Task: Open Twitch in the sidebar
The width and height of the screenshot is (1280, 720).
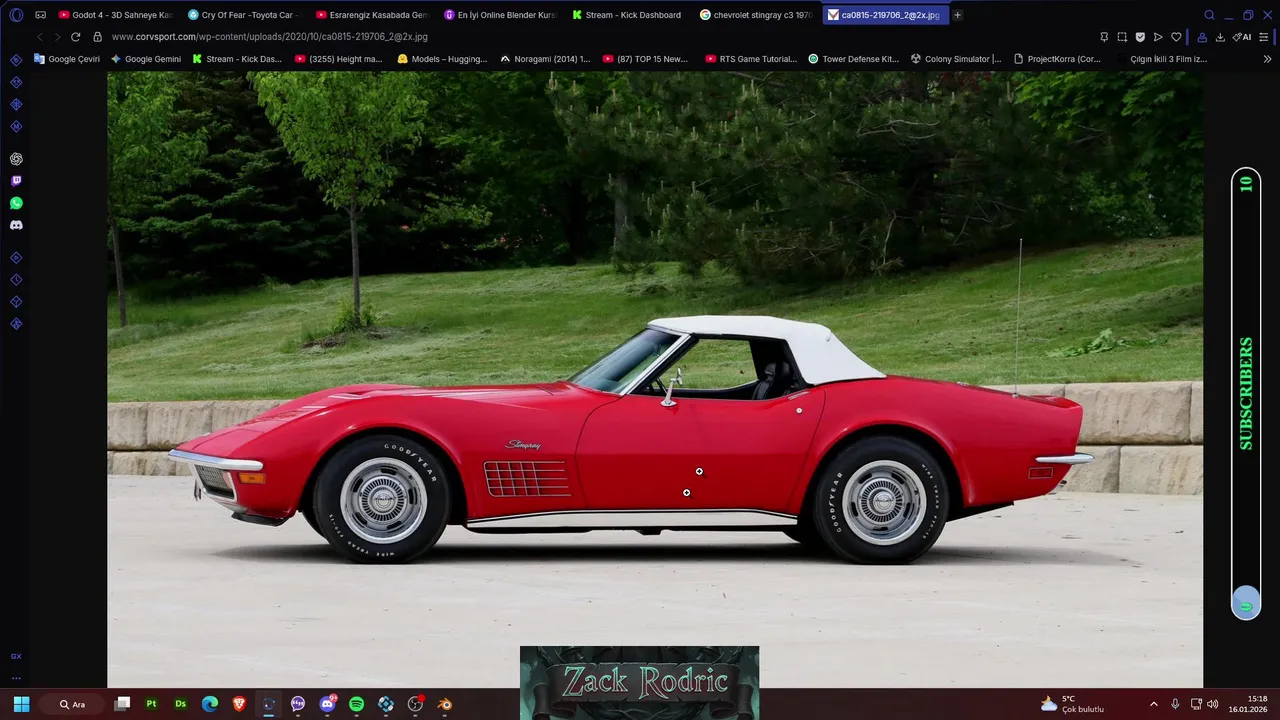Action: [16, 181]
